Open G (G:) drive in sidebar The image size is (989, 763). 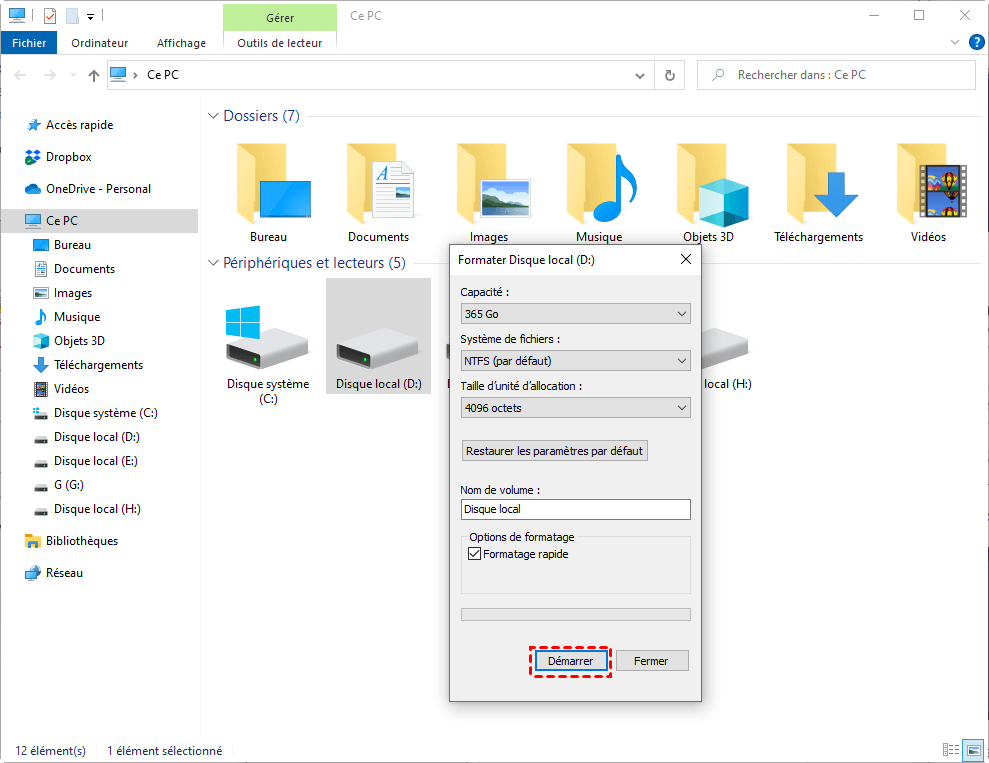point(68,485)
